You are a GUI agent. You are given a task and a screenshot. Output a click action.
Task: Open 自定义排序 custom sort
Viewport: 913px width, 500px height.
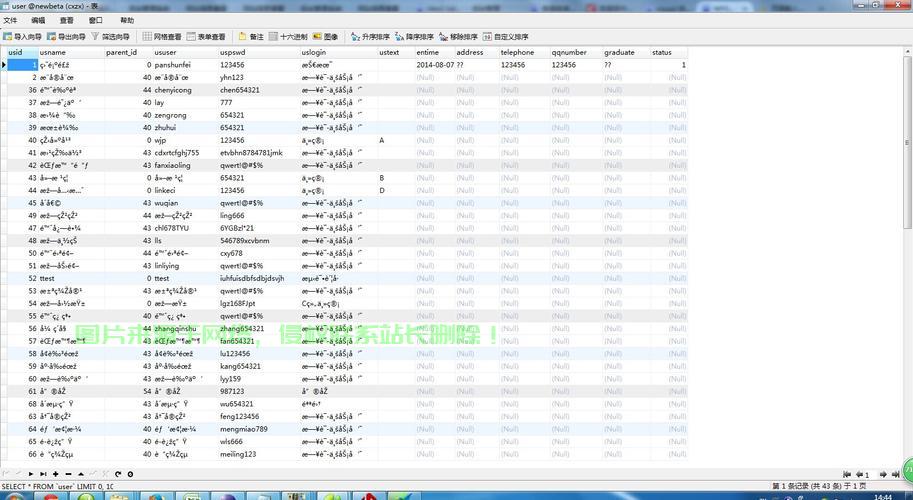(x=505, y=37)
